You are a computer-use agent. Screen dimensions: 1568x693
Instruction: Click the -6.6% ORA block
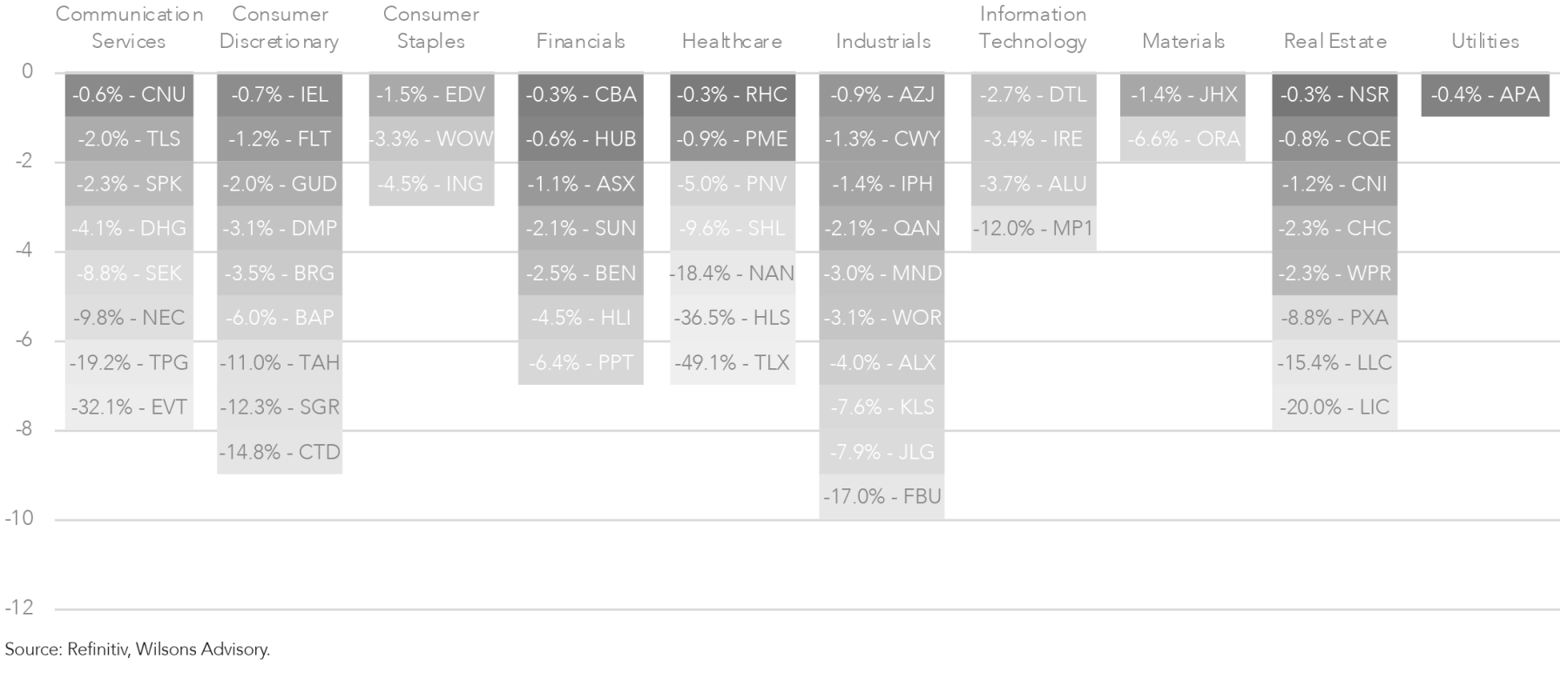click(x=1183, y=139)
